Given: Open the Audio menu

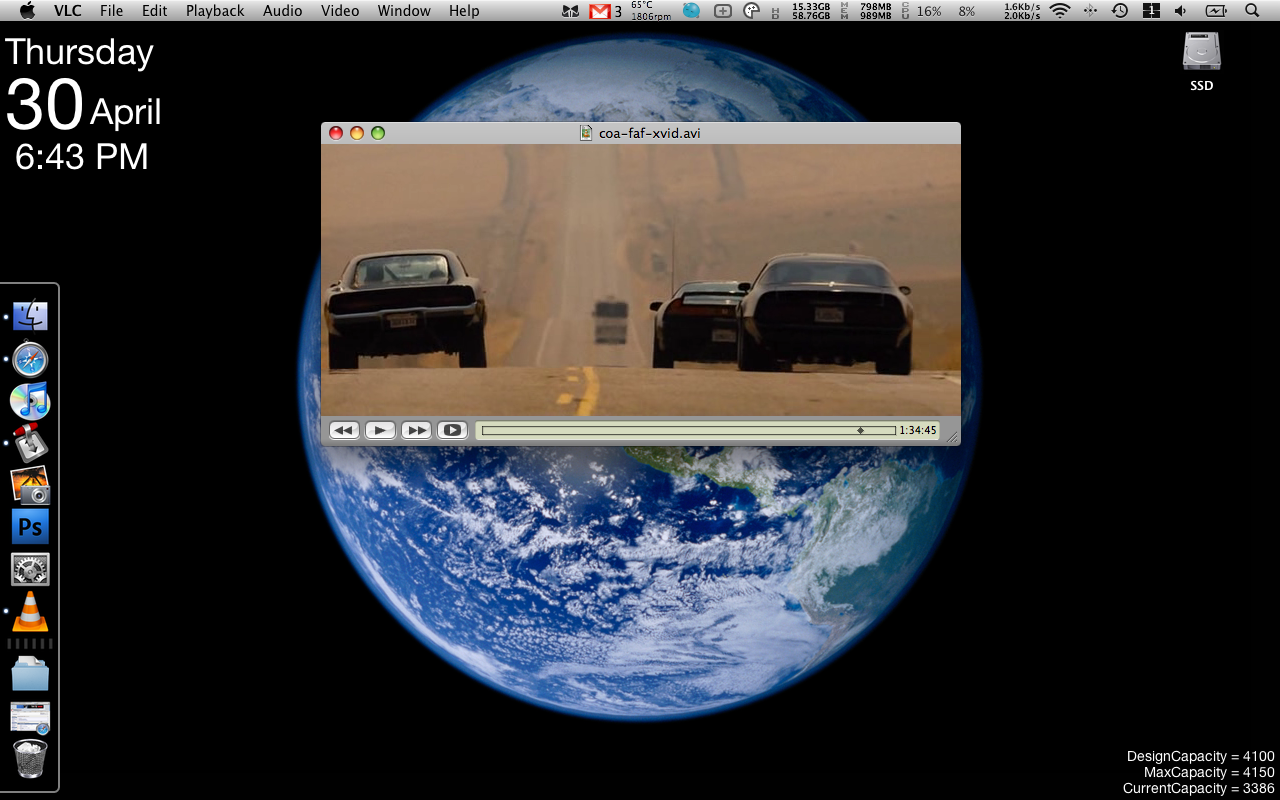Looking at the screenshot, I should (x=283, y=11).
